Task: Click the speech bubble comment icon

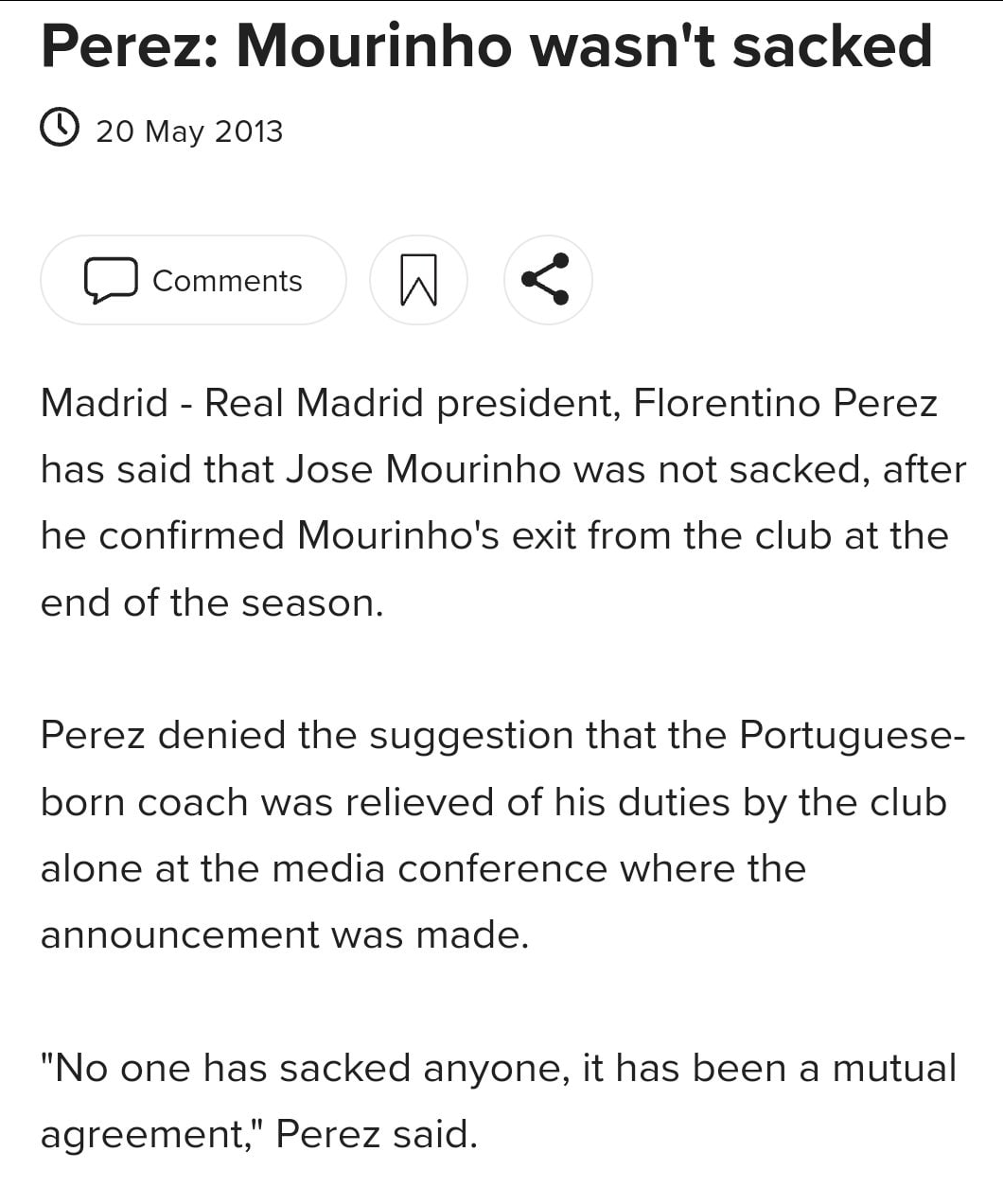Action: click(111, 280)
